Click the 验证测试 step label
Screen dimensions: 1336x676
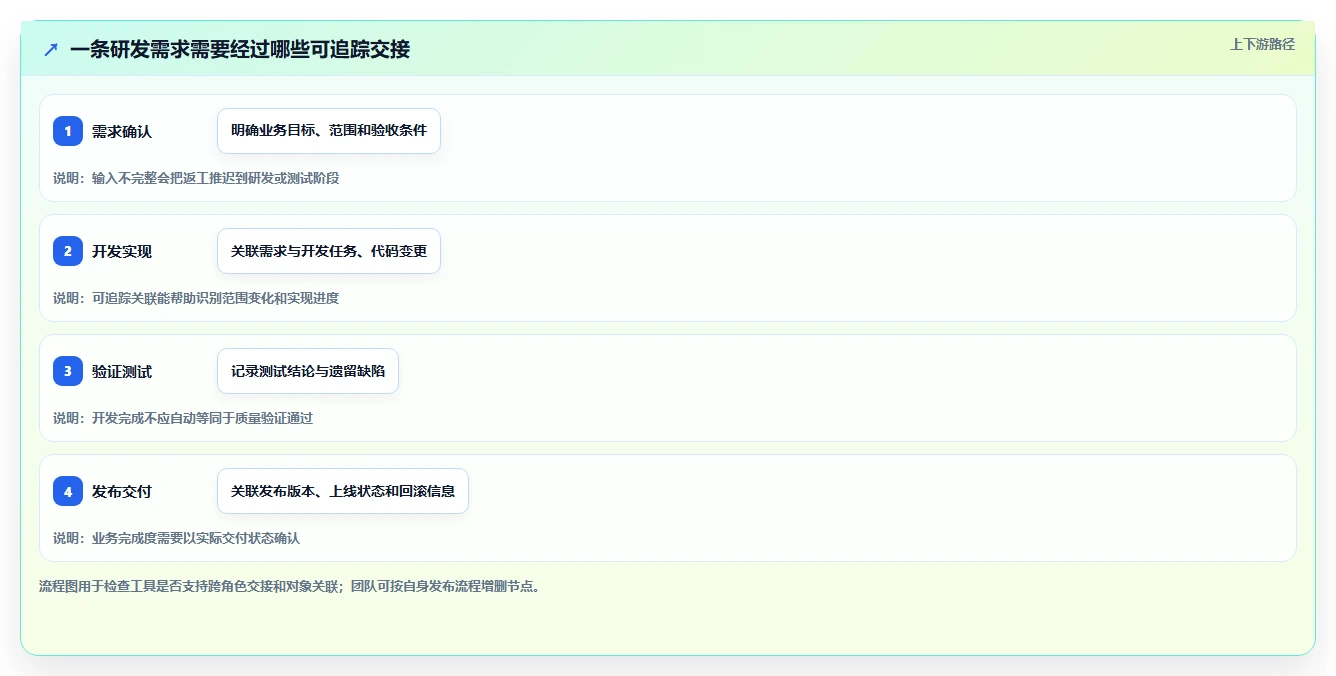[x=122, y=371]
